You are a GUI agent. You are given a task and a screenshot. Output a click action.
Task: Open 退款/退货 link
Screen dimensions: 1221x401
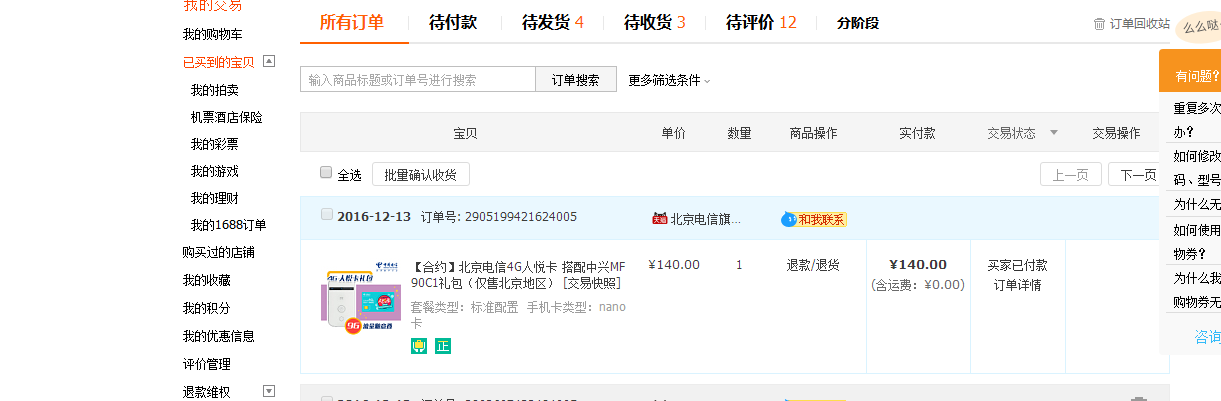pyautogui.click(x=813, y=265)
